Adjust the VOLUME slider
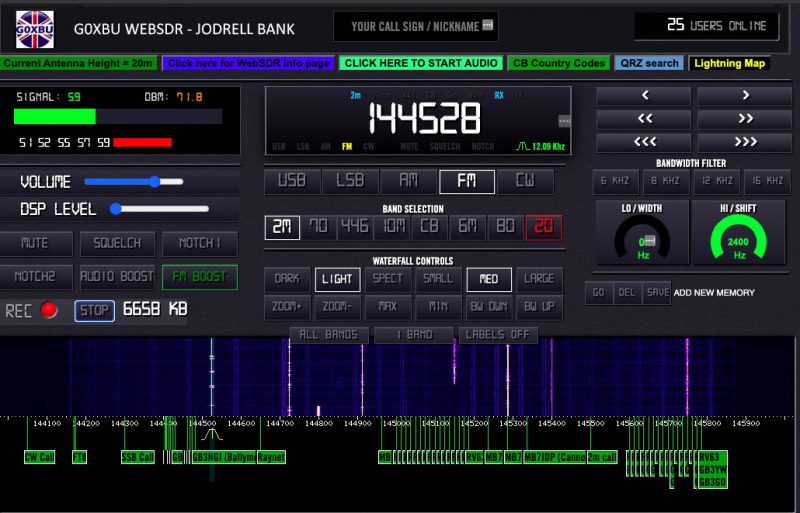 [134, 182]
